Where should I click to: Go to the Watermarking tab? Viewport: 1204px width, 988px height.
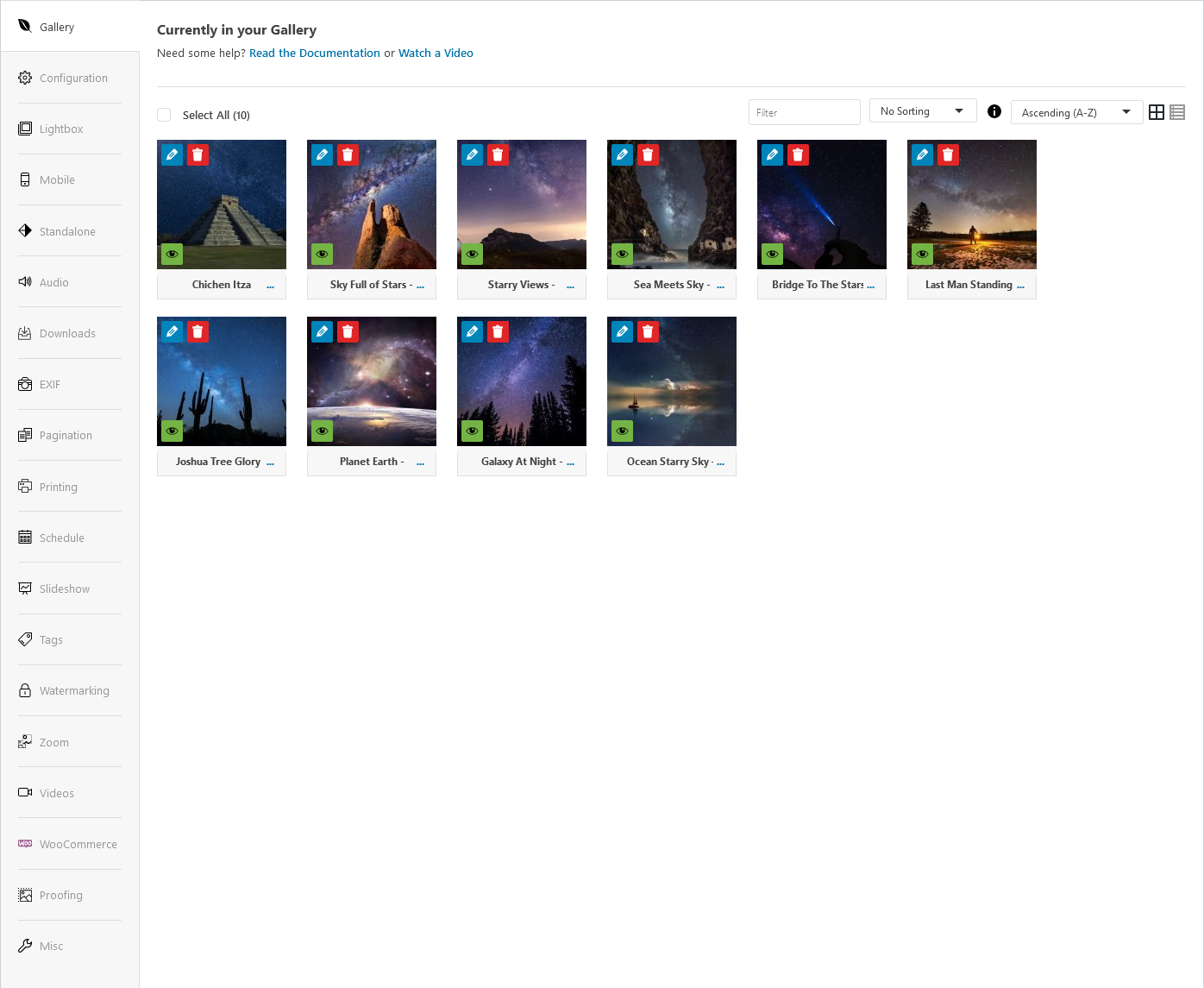74,690
